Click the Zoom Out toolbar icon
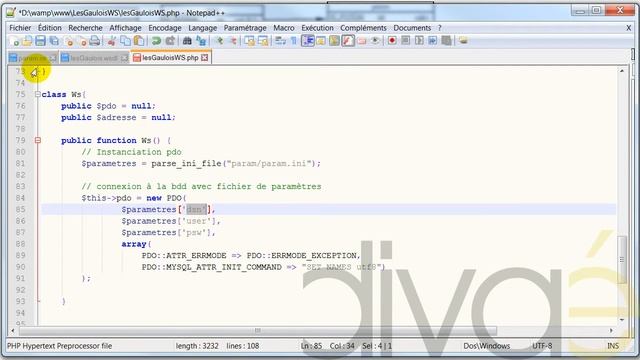Viewport: 640px width, 360px height. pyautogui.click(x=233, y=41)
